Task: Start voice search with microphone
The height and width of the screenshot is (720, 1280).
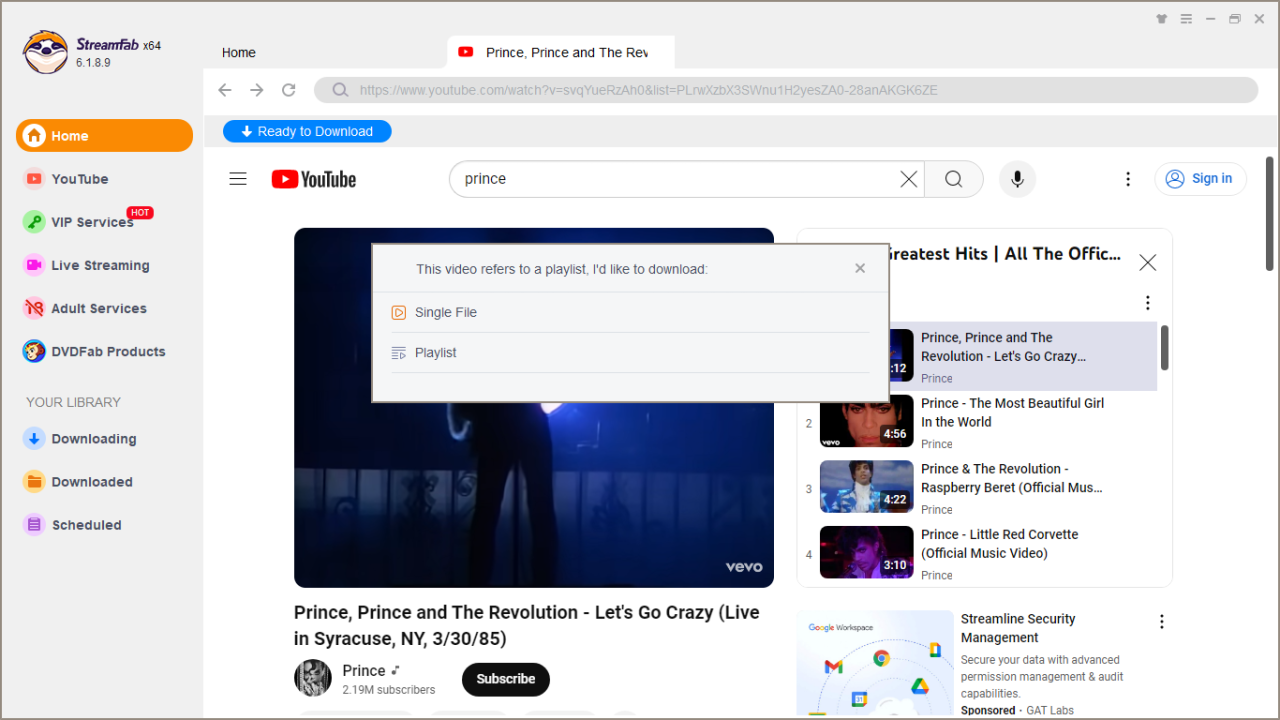Action: 1017,179
